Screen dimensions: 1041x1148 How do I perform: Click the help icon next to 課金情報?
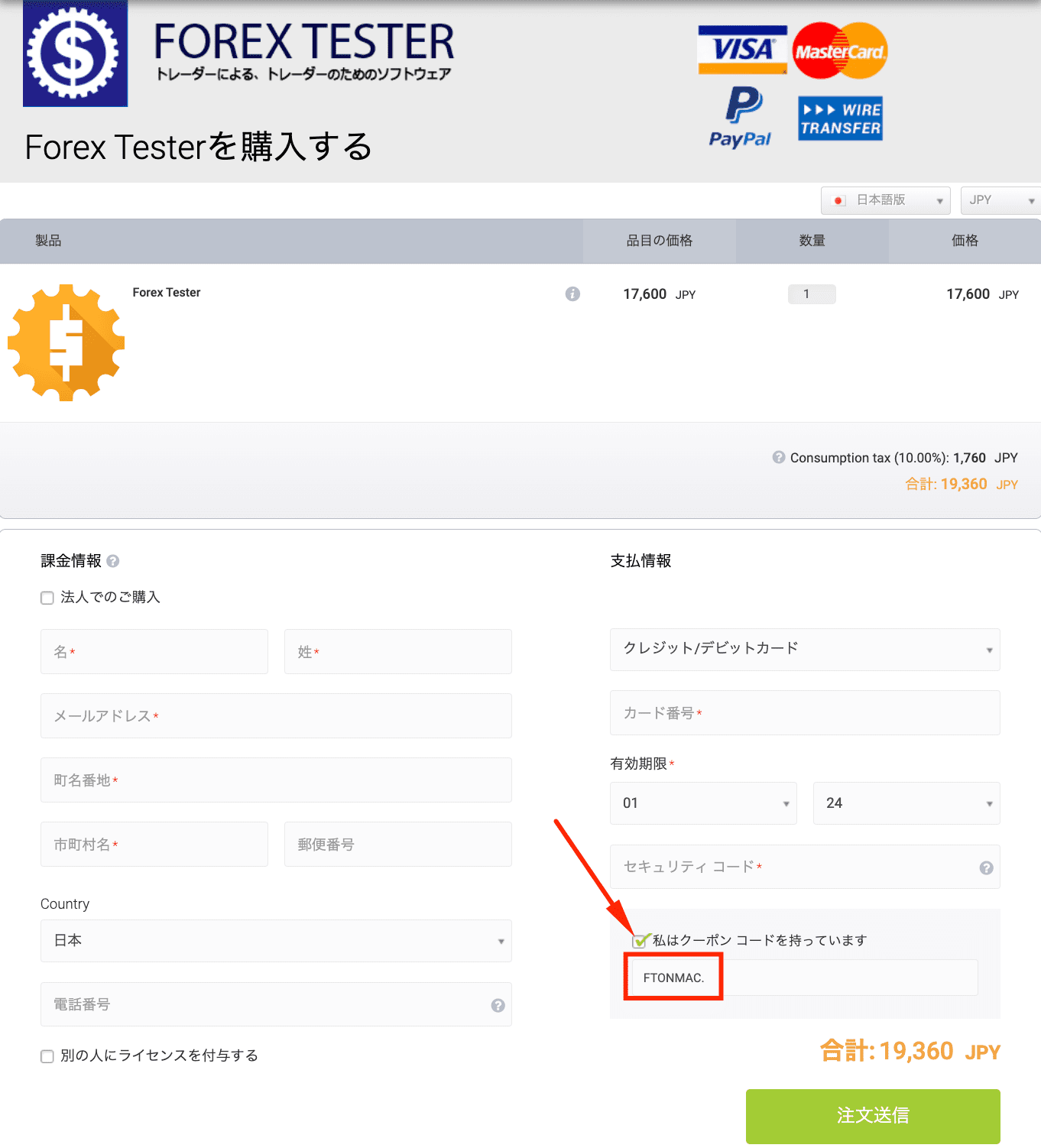(113, 561)
